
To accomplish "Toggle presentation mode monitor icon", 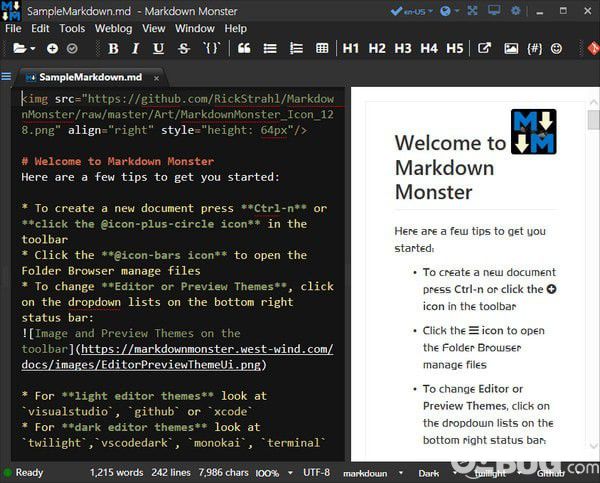I will pos(494,10).
